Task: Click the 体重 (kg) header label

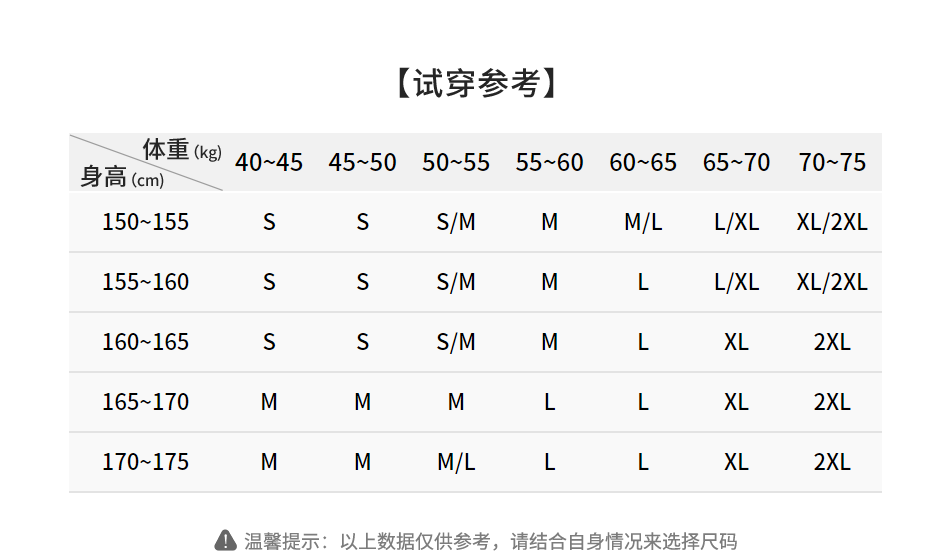Action: 181,150
